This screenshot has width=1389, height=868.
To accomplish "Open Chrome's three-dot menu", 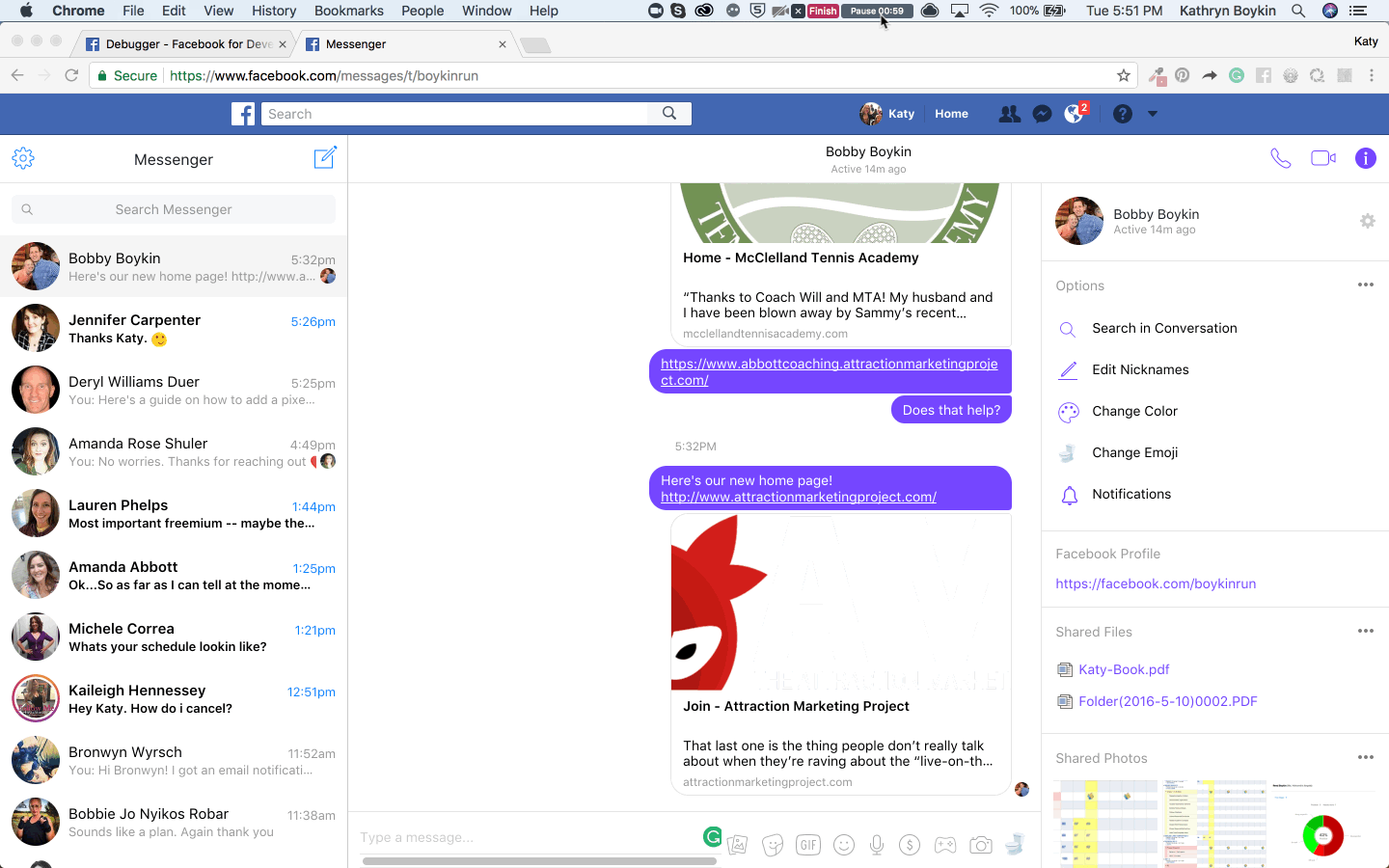I will pyautogui.click(x=1372, y=75).
